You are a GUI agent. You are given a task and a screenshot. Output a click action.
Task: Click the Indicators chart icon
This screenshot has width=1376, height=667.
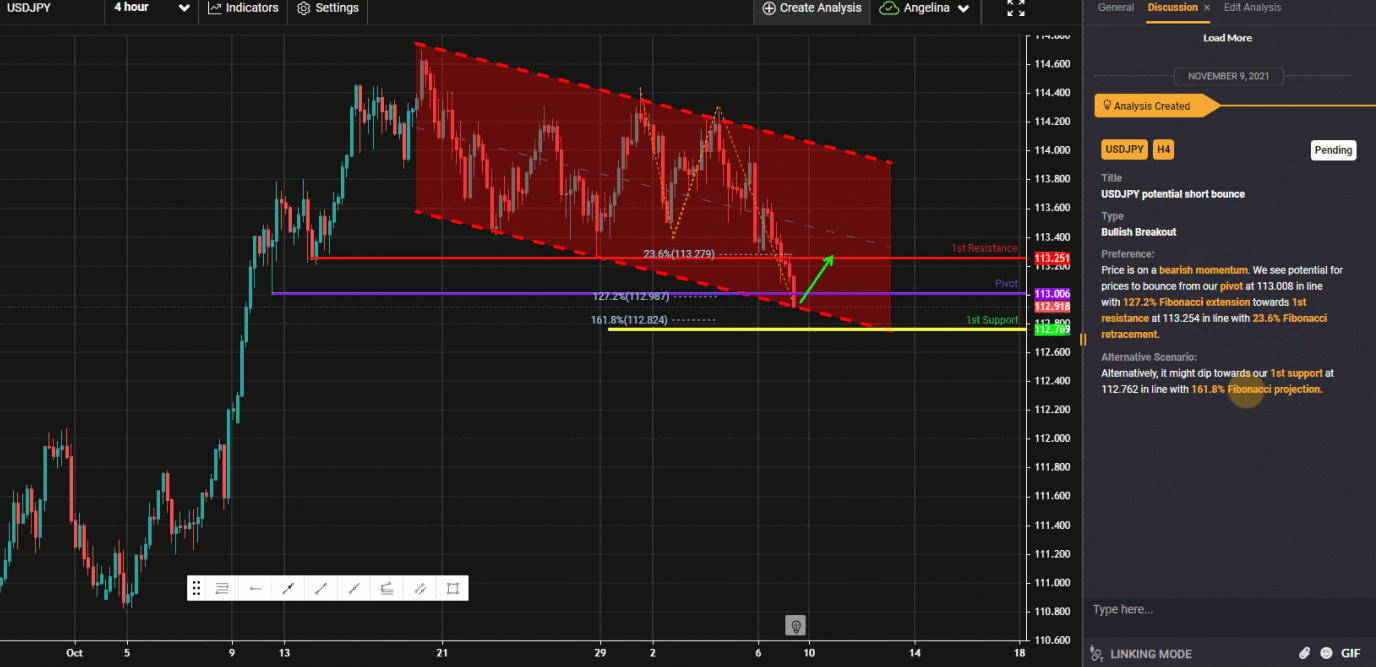point(214,8)
